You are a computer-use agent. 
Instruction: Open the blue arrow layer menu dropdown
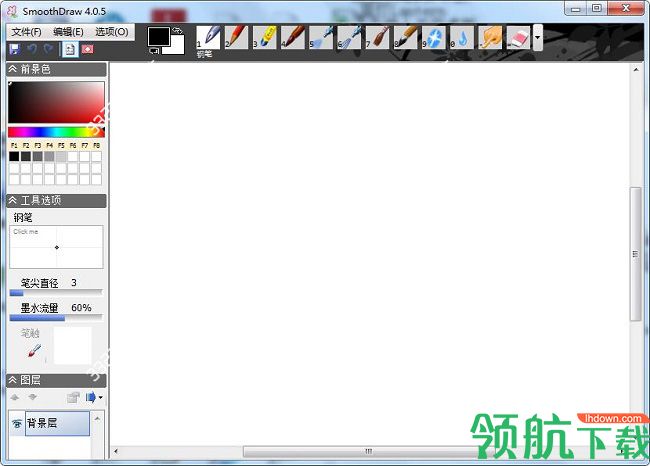tap(94, 397)
